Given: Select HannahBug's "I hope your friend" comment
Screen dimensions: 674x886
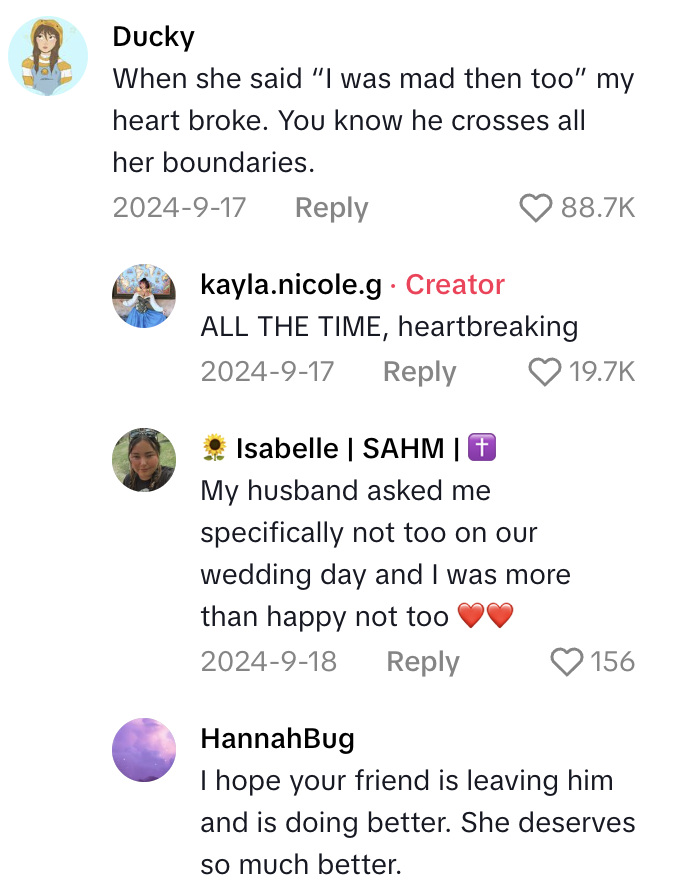Looking at the screenshot, I should coord(417,822).
